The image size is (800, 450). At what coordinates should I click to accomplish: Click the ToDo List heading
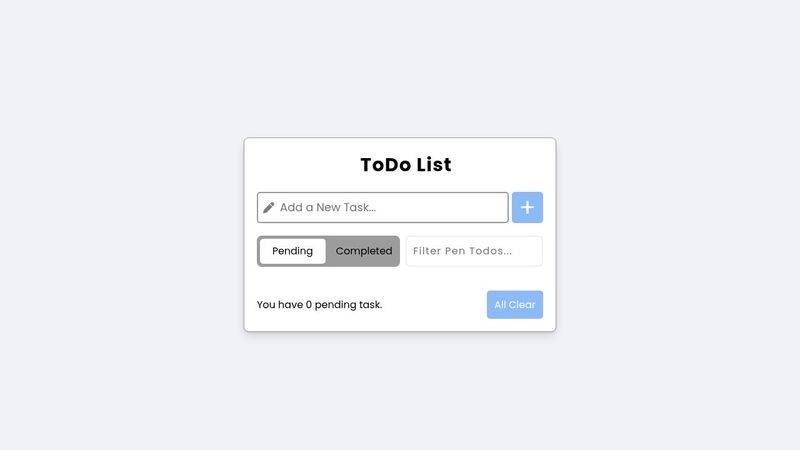pyautogui.click(x=406, y=165)
